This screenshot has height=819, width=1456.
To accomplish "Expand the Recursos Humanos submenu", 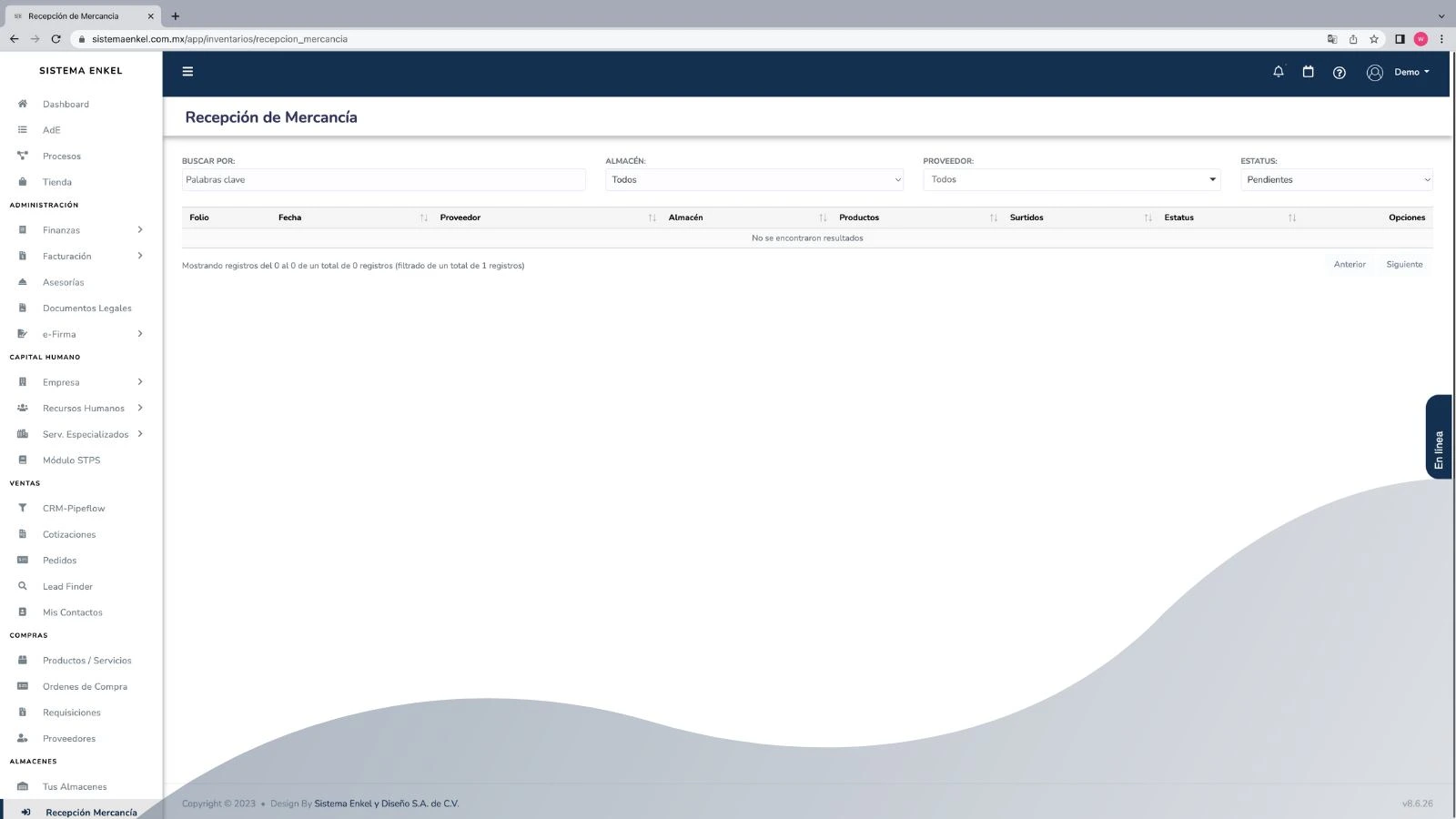I will [140, 408].
